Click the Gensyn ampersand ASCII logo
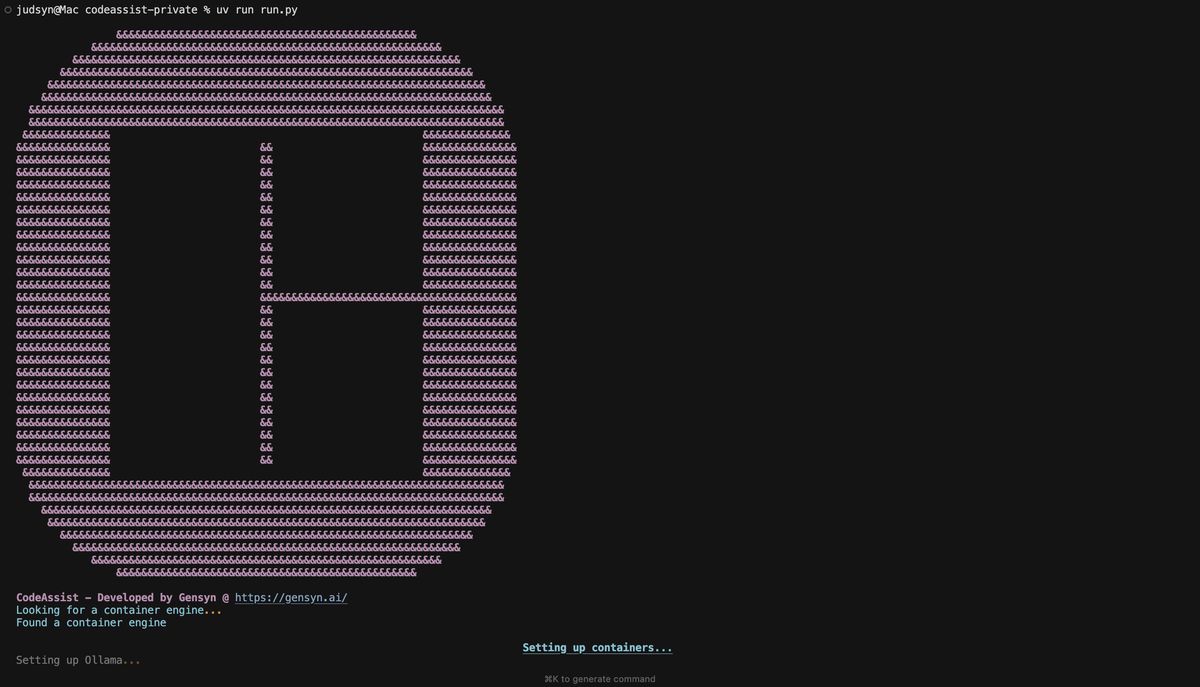Image resolution: width=1200 pixels, height=687 pixels. tap(267, 300)
